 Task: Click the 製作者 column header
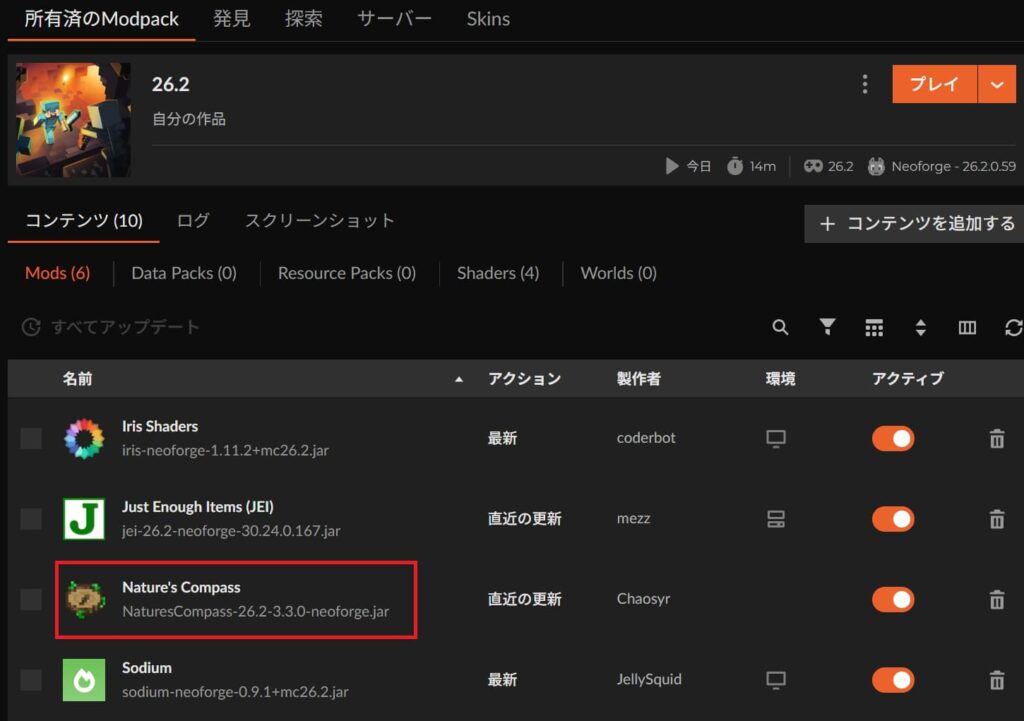[639, 379]
